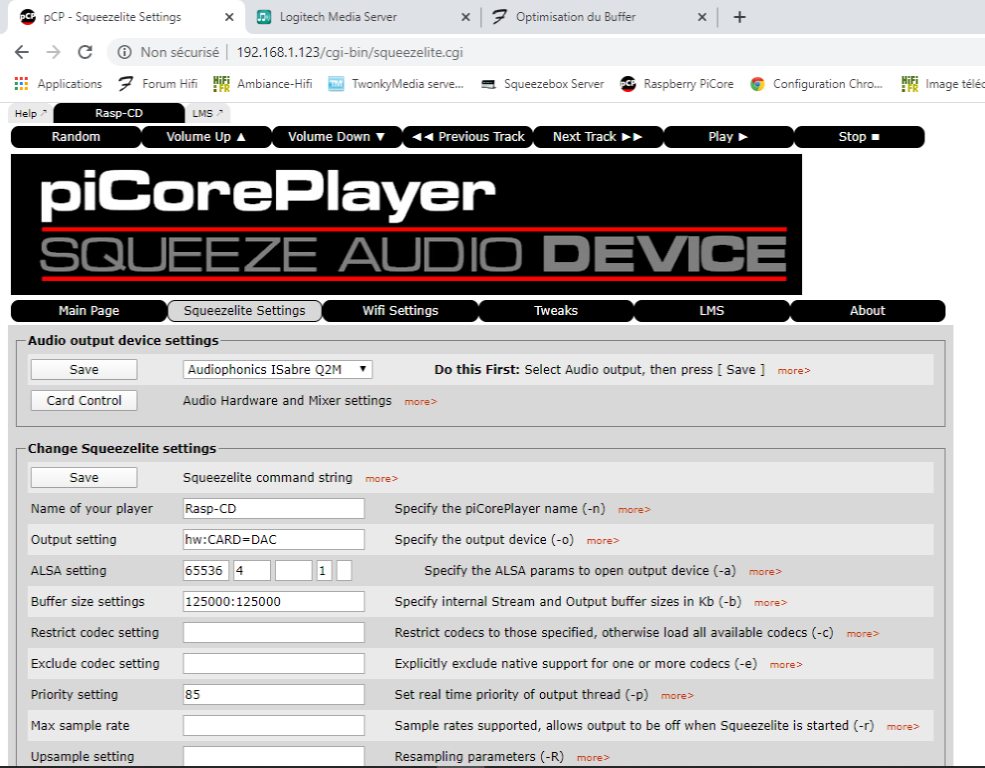Save Squeezelite command string settings
Viewport: 985px width, 768px height.
(84, 478)
